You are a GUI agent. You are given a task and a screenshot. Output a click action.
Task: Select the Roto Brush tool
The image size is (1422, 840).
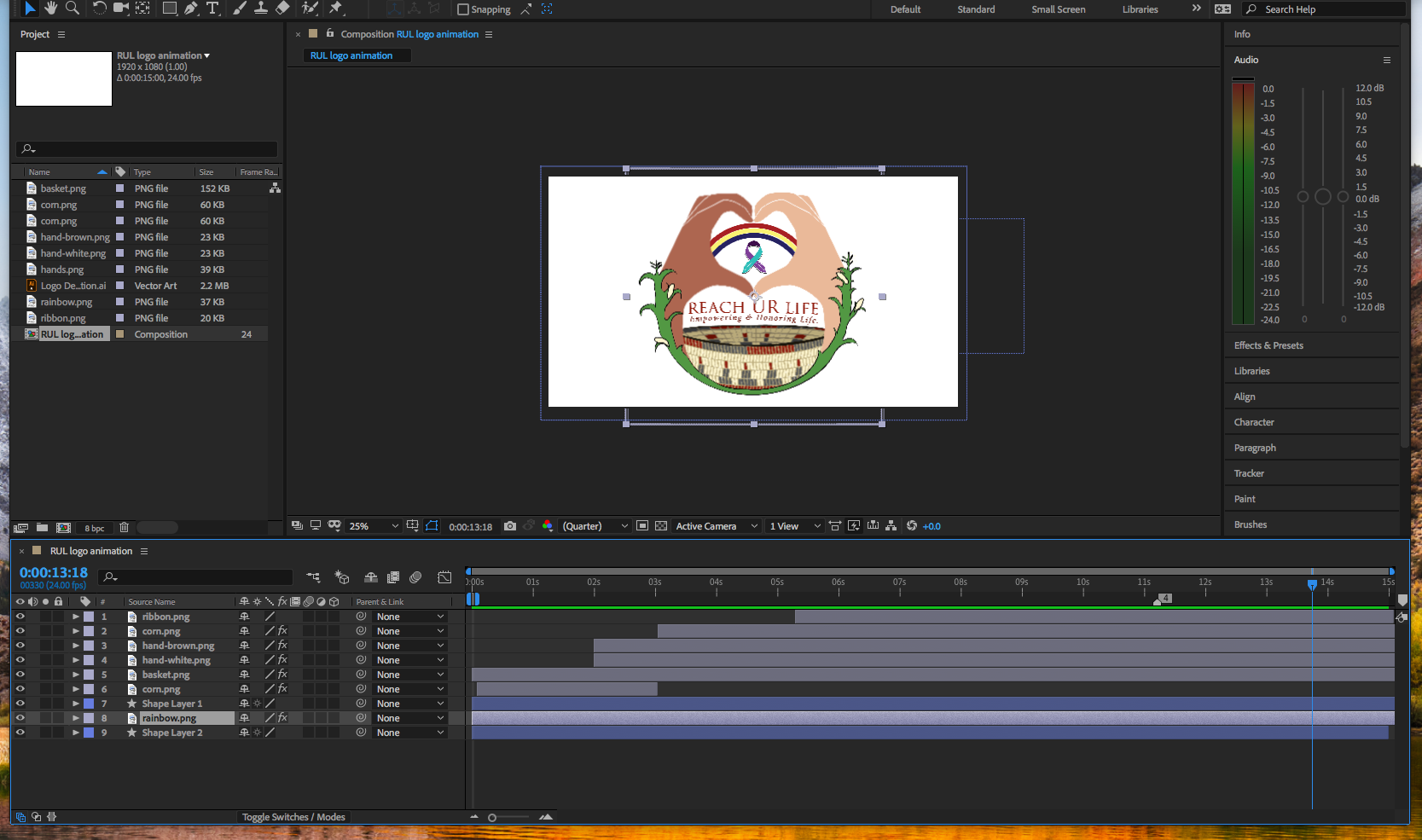point(311,9)
